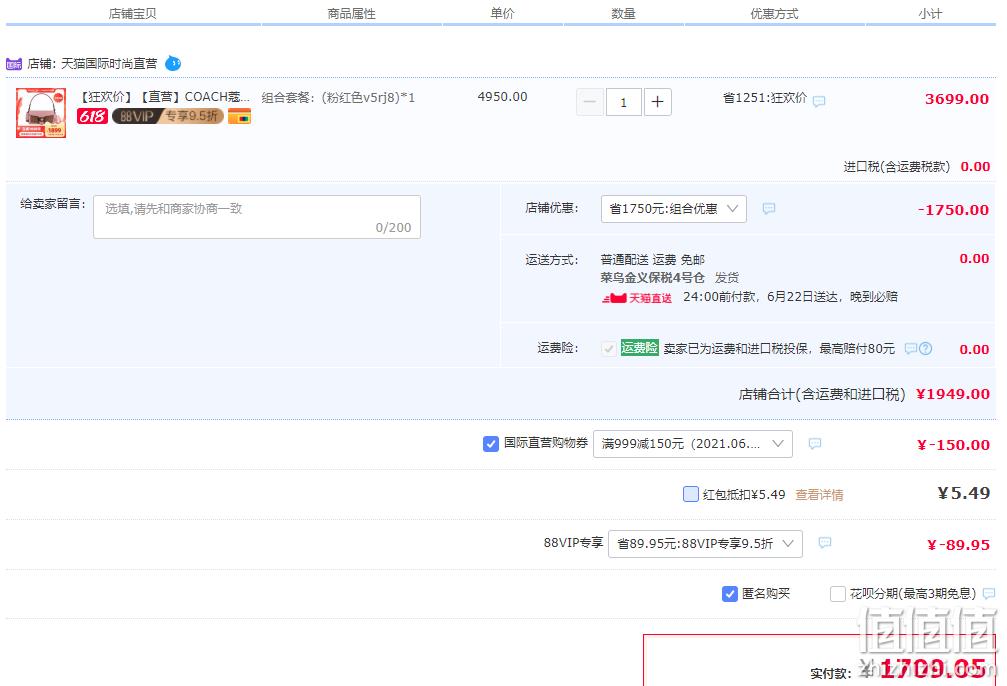Viewport: 1007px width, 686px height.
Task: Click the credit card icon under product title
Action: (239, 116)
